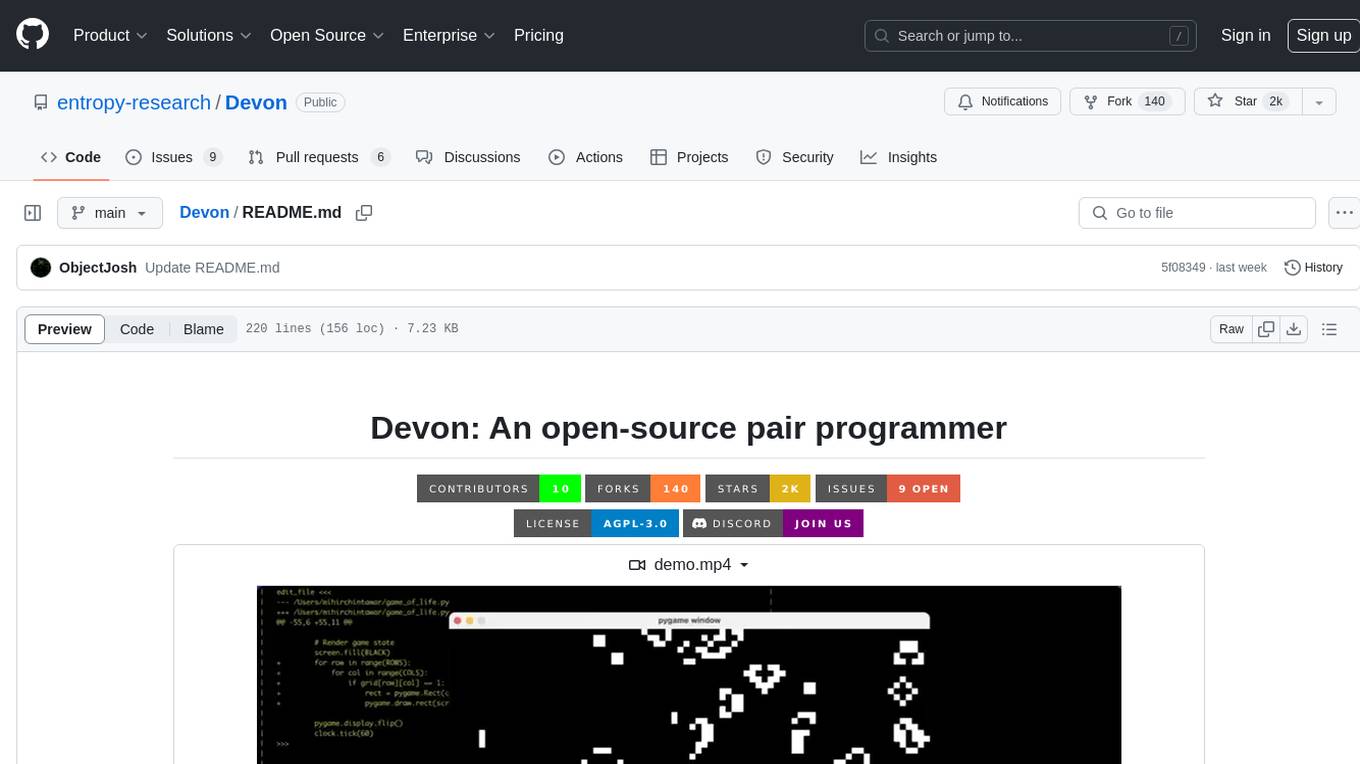The width and height of the screenshot is (1360, 764).
Task: Expand the Enterprise menu
Action: pos(449,35)
